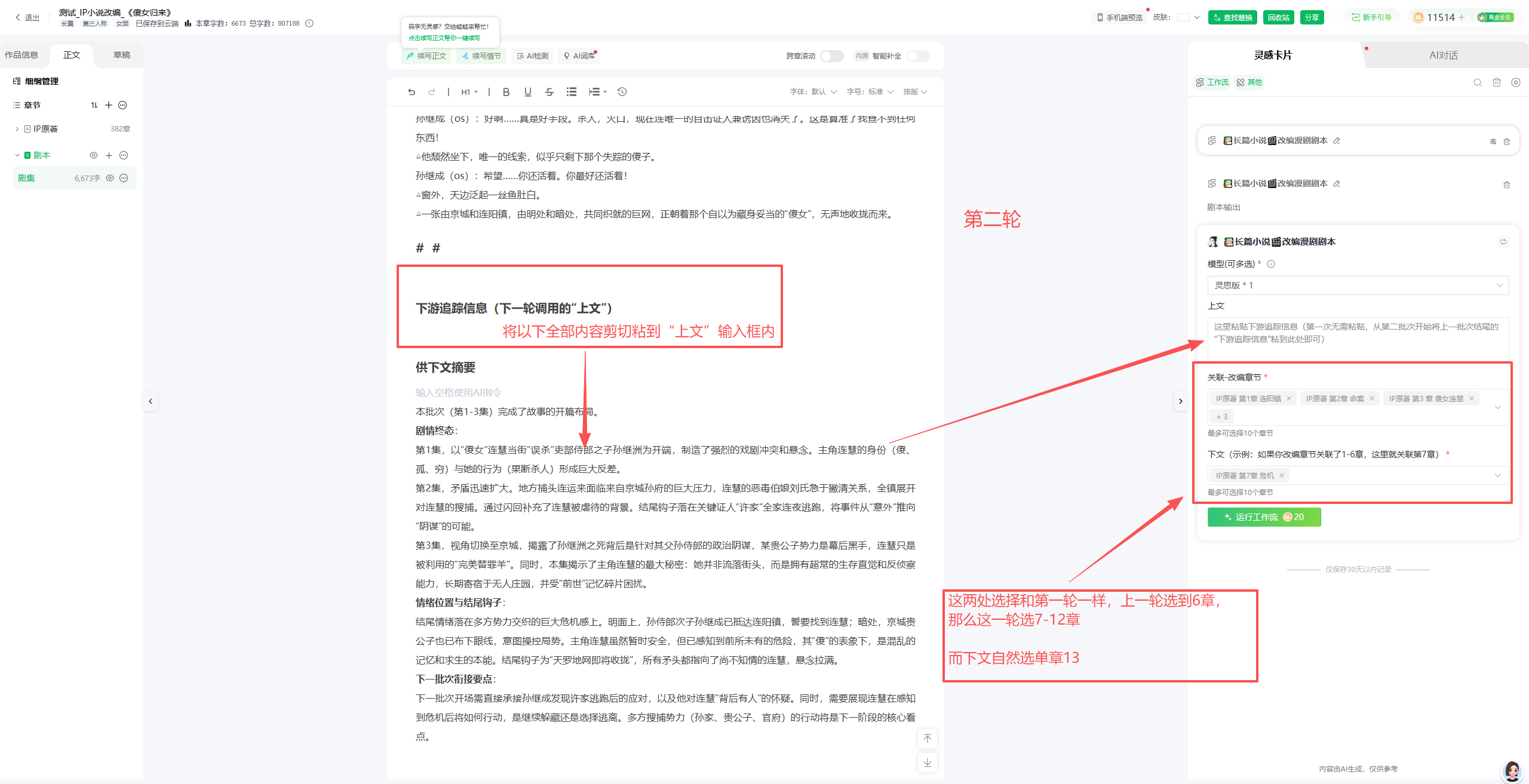Click into the 上文 text input field
The image size is (1529, 784).
(1358, 338)
